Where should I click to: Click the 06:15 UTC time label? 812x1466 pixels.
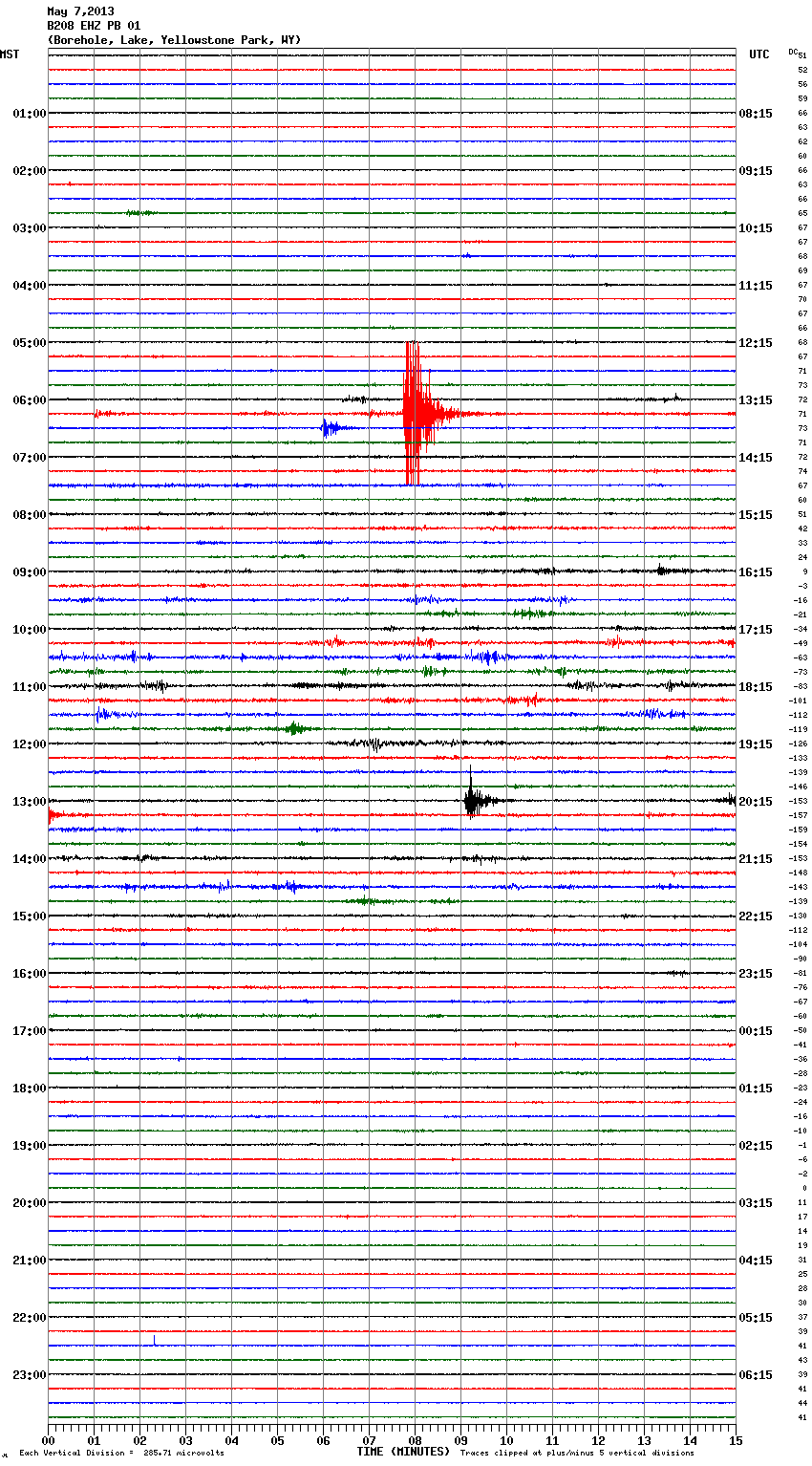click(x=756, y=1375)
